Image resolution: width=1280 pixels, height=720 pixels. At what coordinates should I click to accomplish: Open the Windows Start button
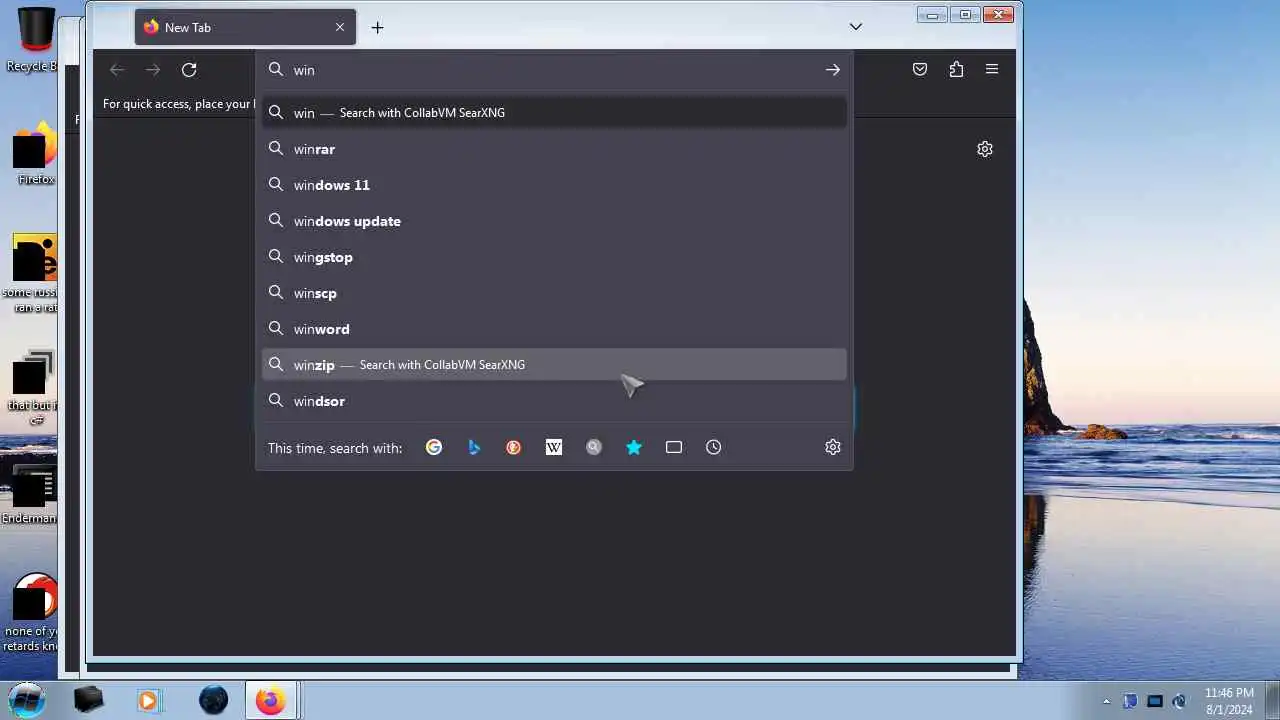pyautogui.click(x=27, y=700)
